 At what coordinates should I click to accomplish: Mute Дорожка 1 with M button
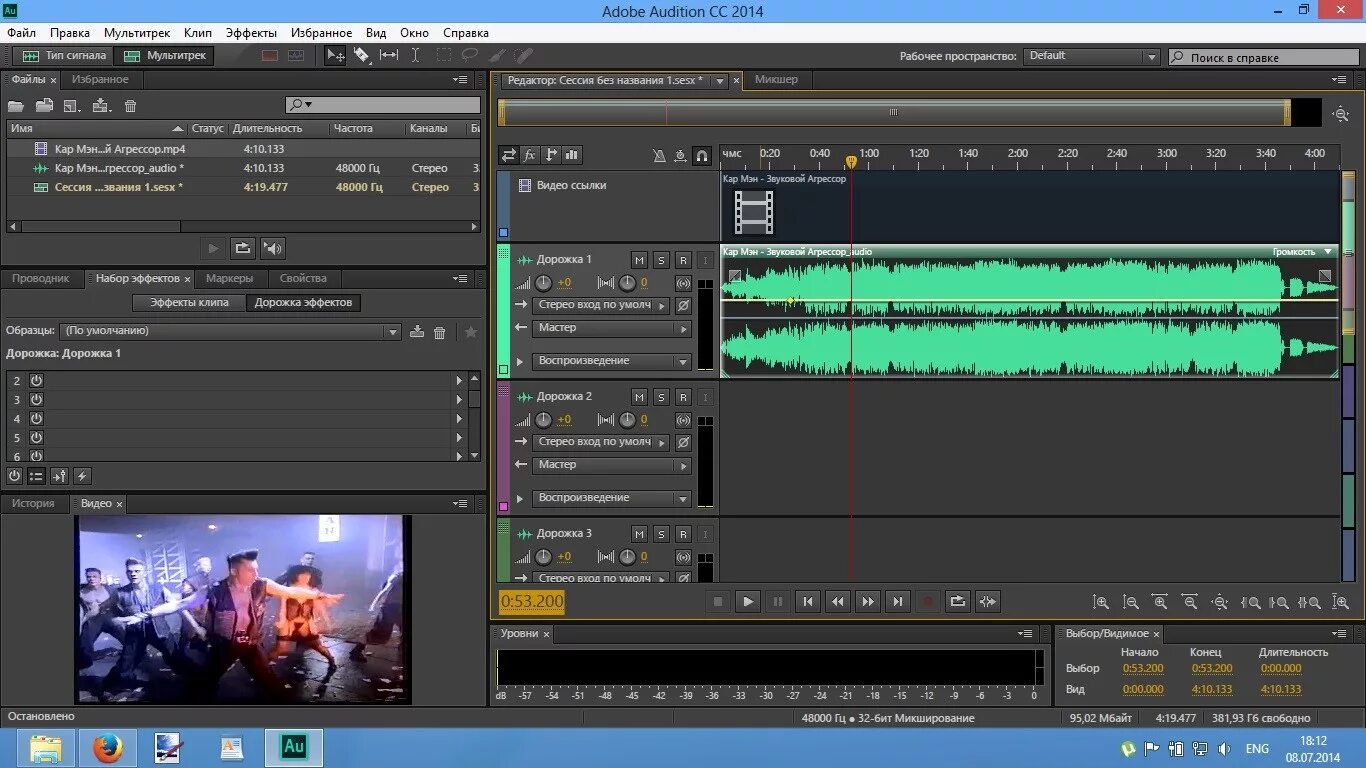[x=639, y=260]
